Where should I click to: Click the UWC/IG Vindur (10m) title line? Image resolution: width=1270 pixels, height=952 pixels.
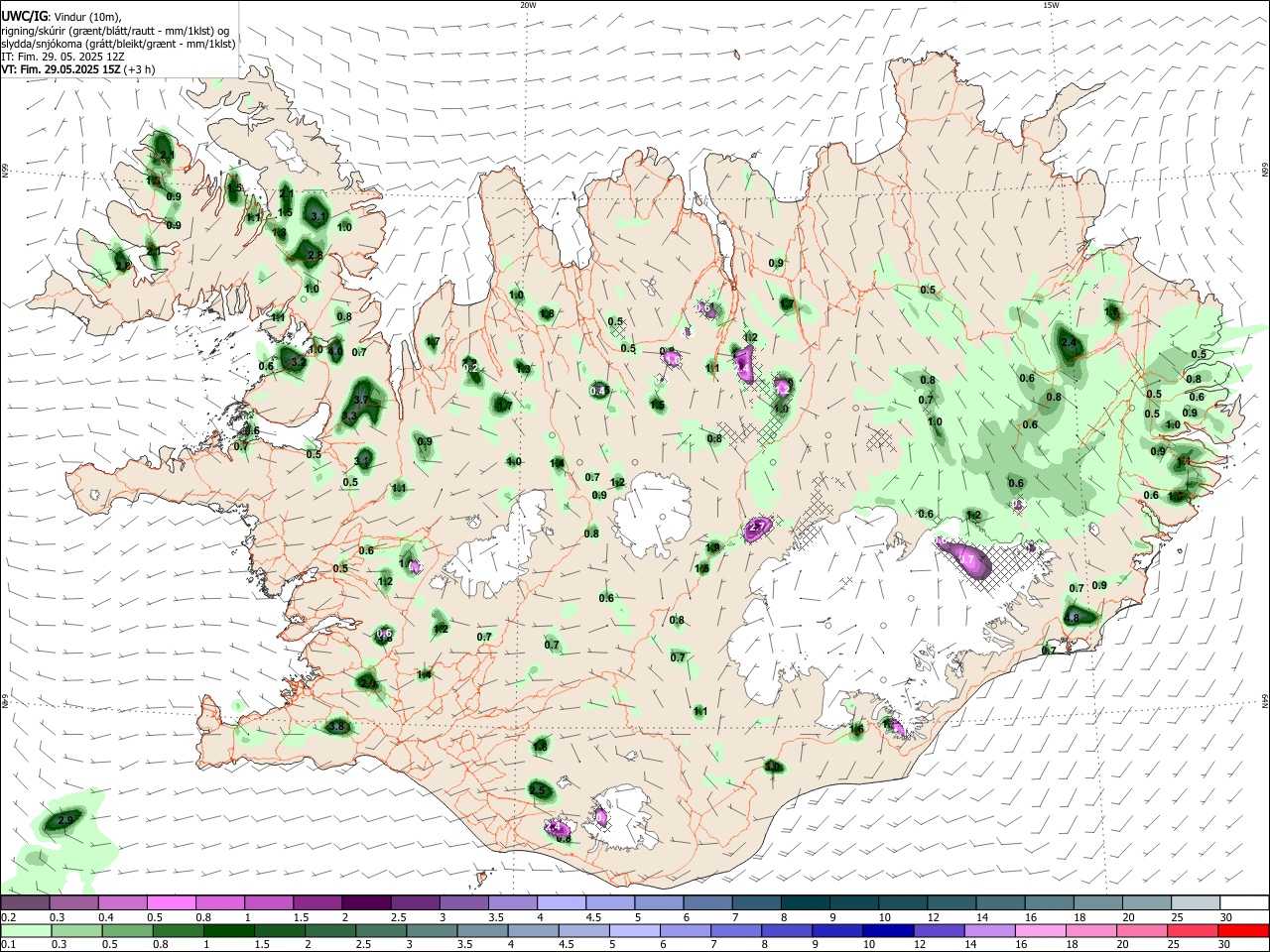(62, 16)
